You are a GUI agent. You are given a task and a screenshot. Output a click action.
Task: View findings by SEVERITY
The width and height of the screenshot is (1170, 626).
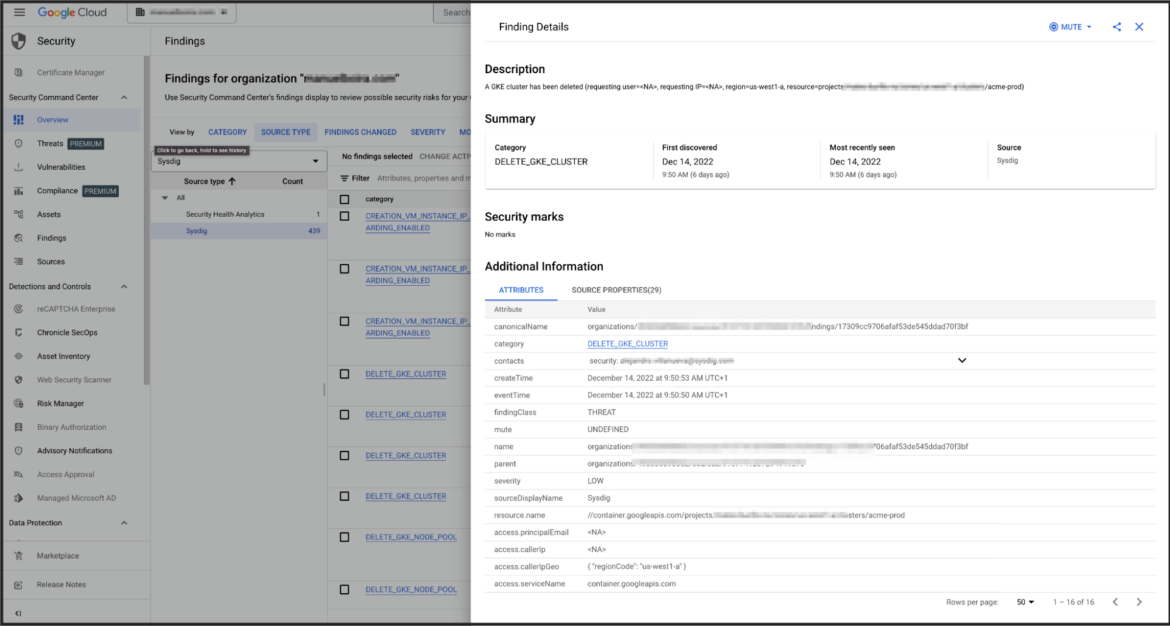pyautogui.click(x=428, y=132)
